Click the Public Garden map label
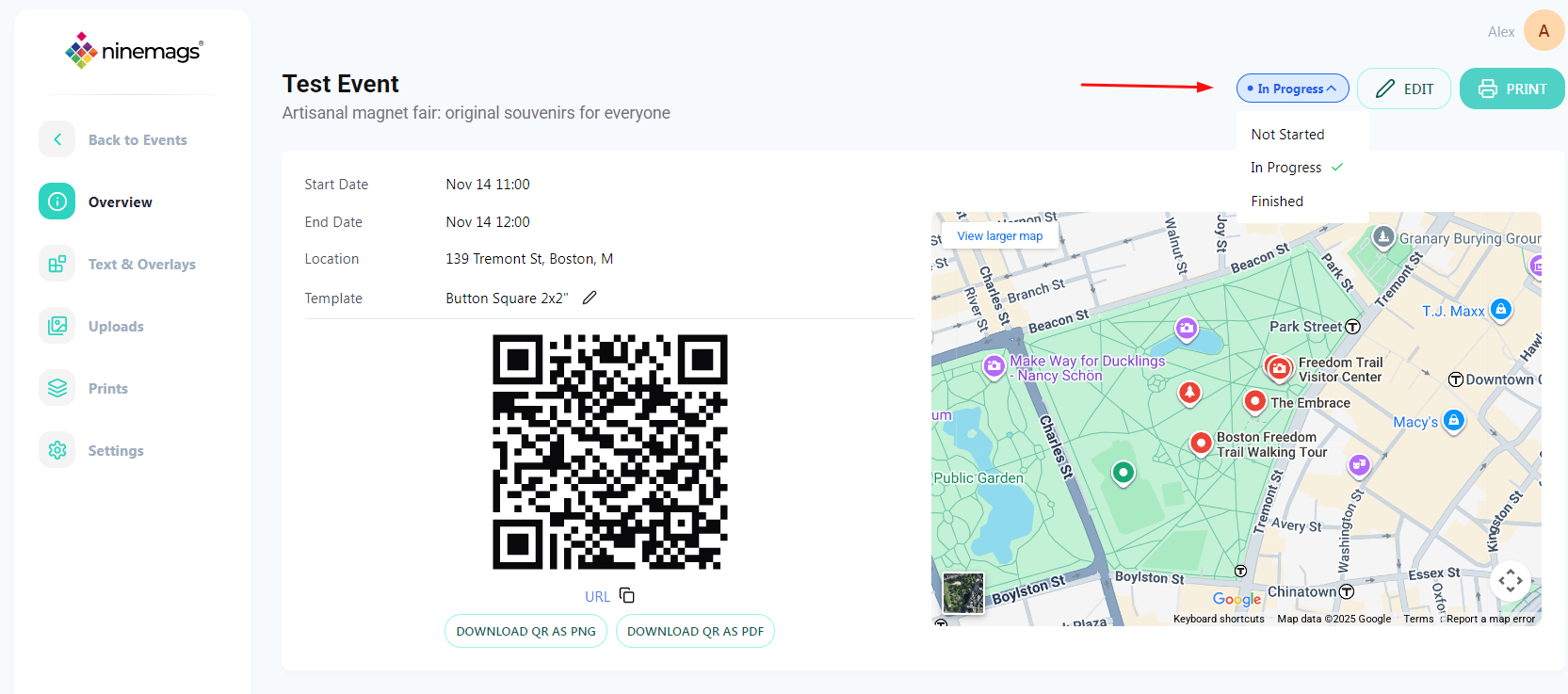Image resolution: width=1568 pixels, height=694 pixels. (978, 478)
